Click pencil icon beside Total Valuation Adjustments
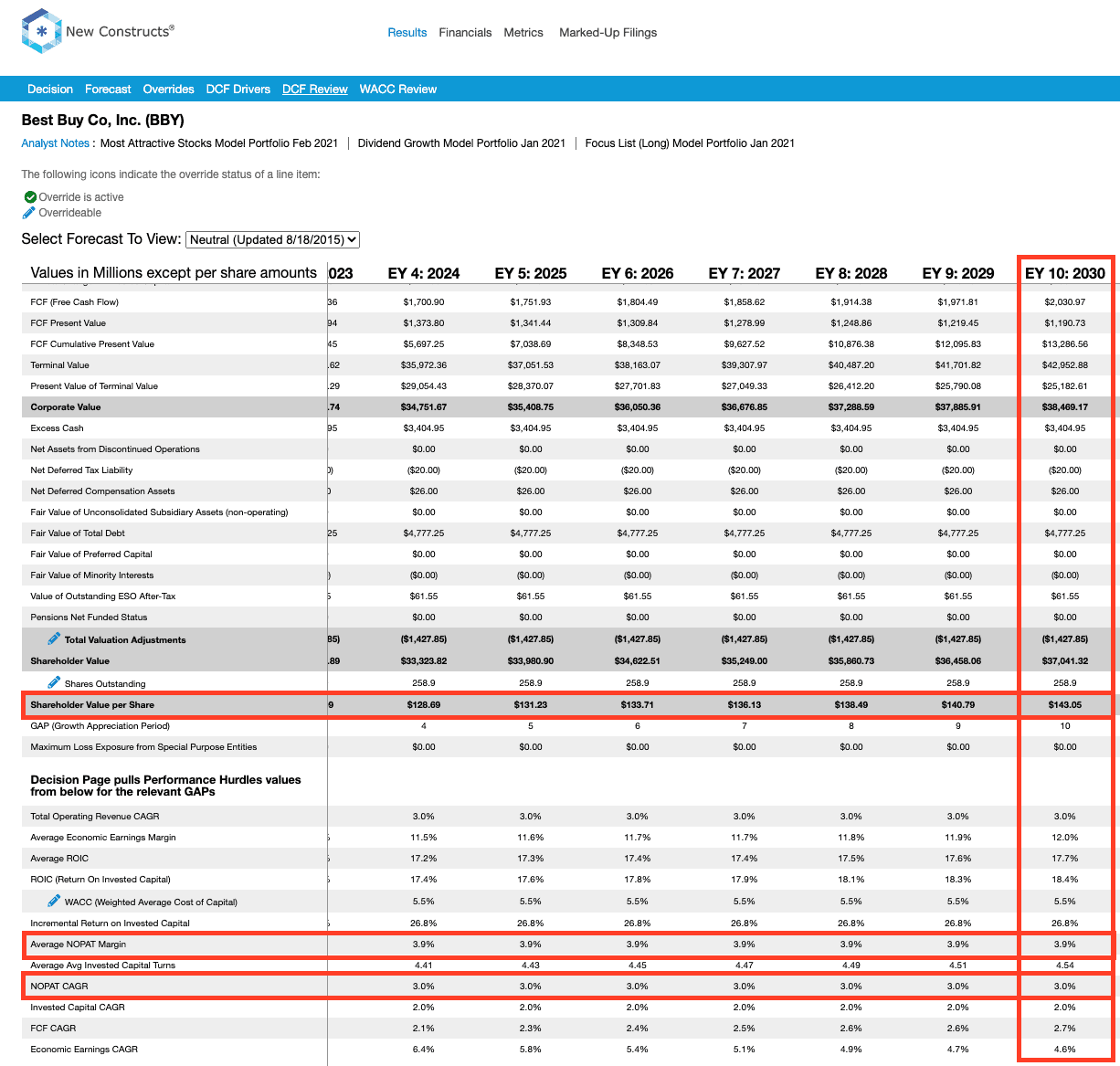 pyautogui.click(x=54, y=639)
